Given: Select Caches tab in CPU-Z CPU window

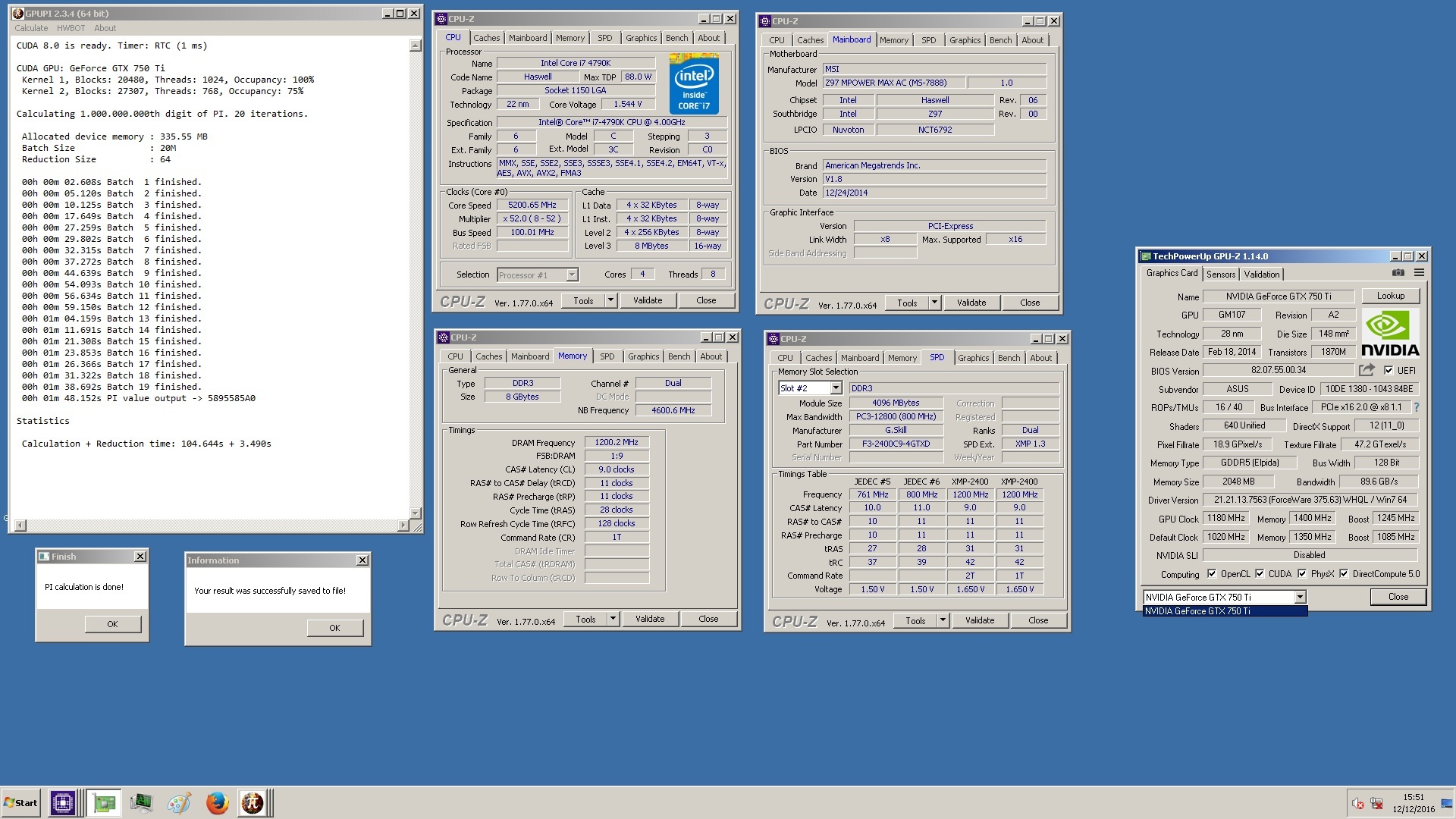Looking at the screenshot, I should pyautogui.click(x=486, y=38).
